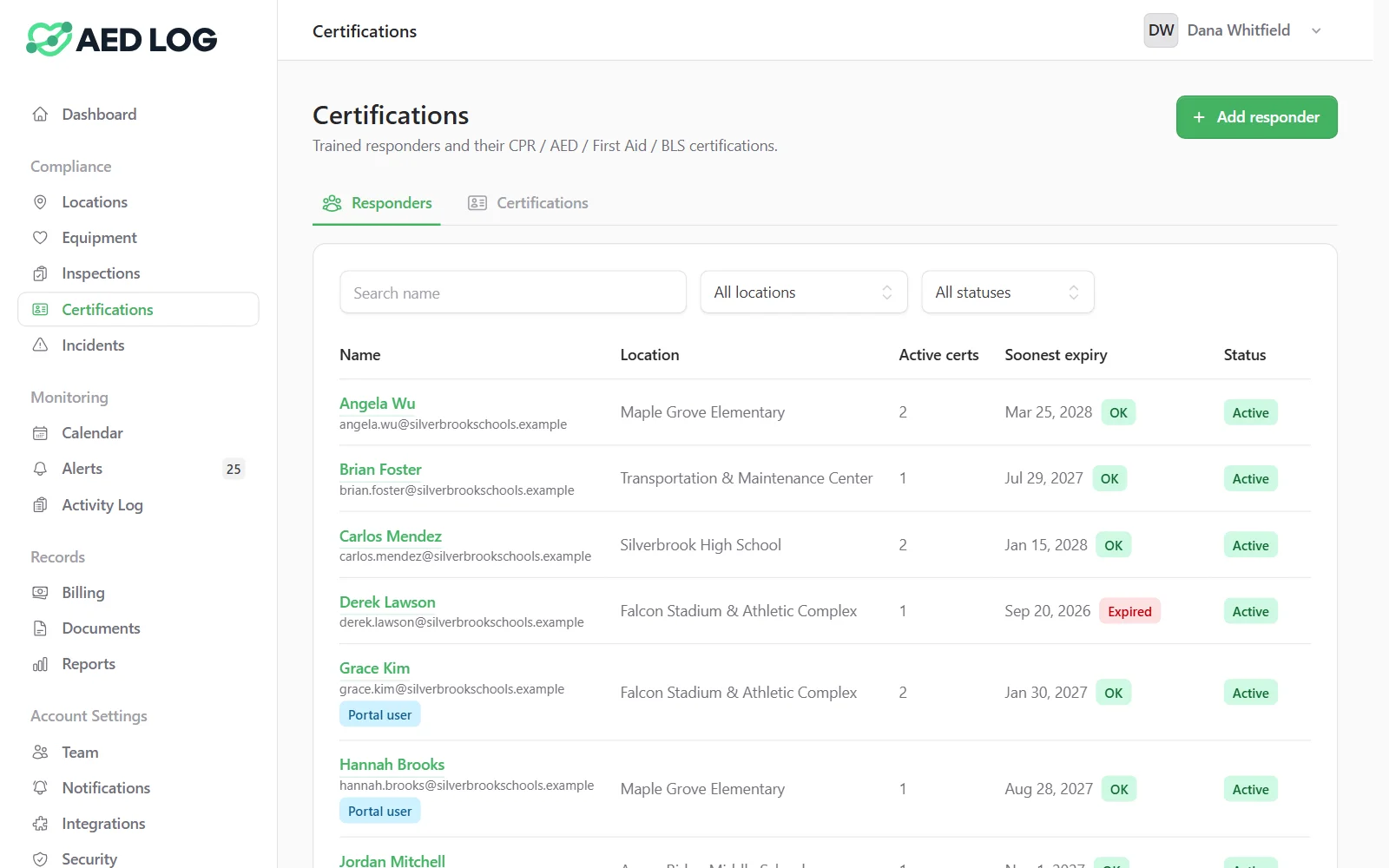1389x868 pixels.
Task: Click the Equipment heart icon
Action: point(40,238)
